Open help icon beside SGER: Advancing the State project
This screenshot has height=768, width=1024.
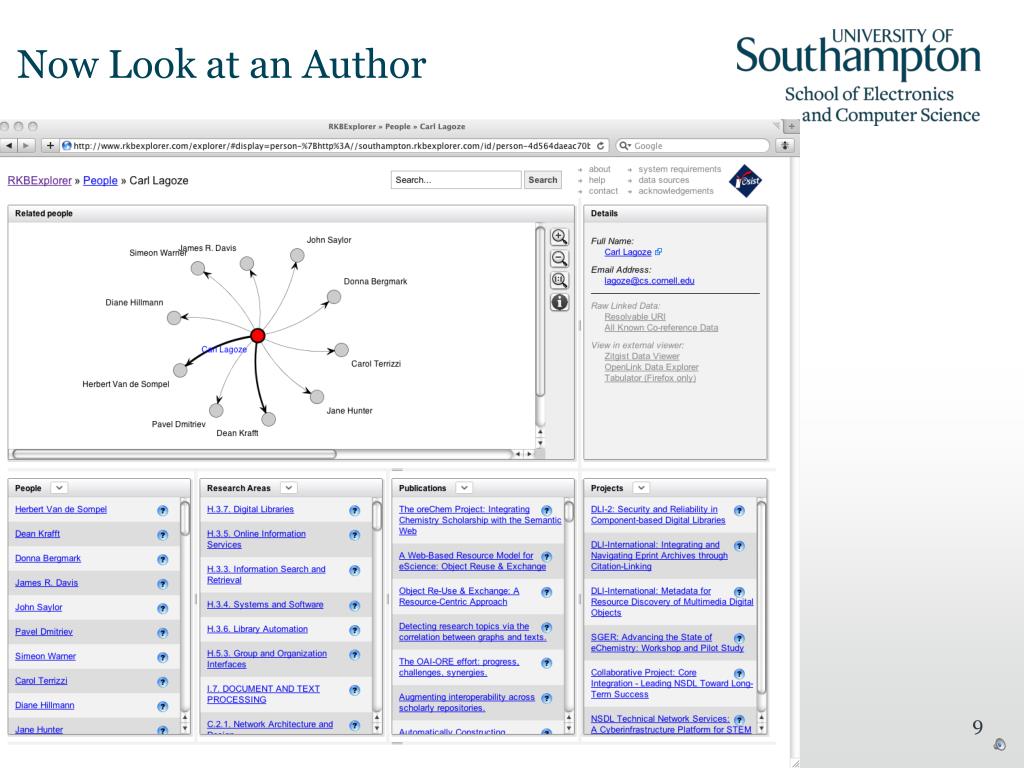pyautogui.click(x=739, y=639)
